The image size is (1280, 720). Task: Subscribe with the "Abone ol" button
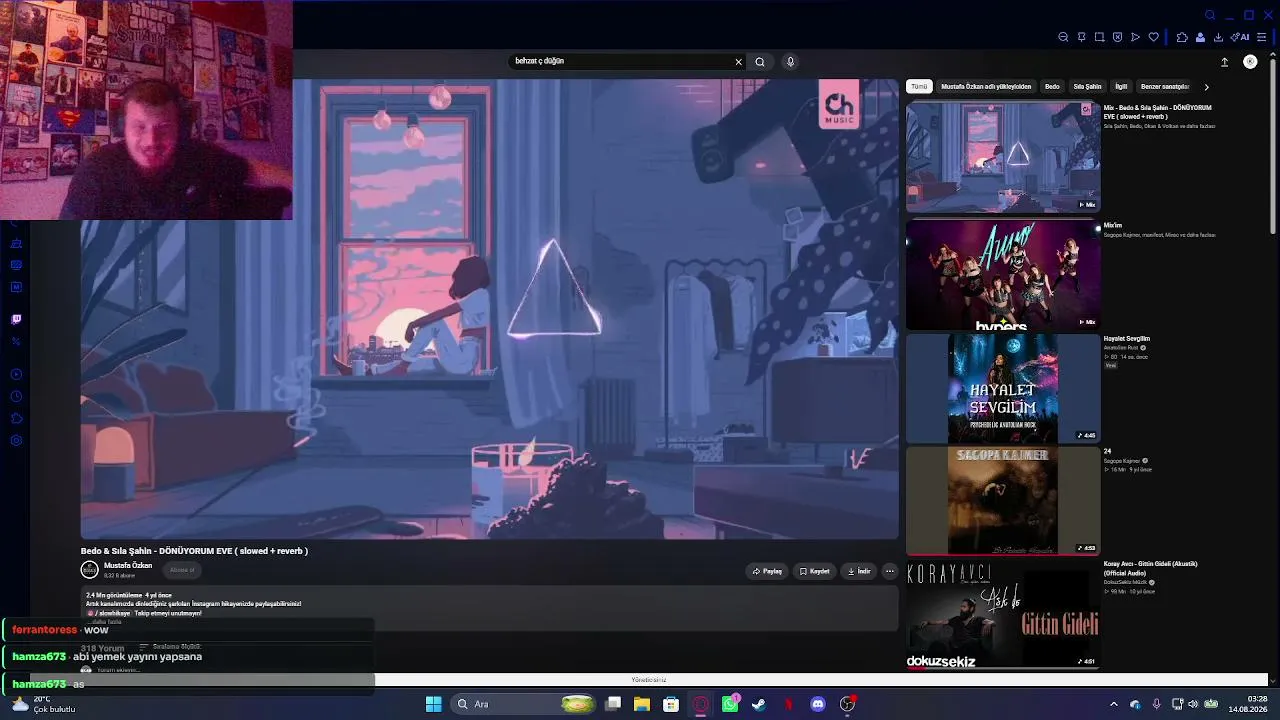point(182,570)
